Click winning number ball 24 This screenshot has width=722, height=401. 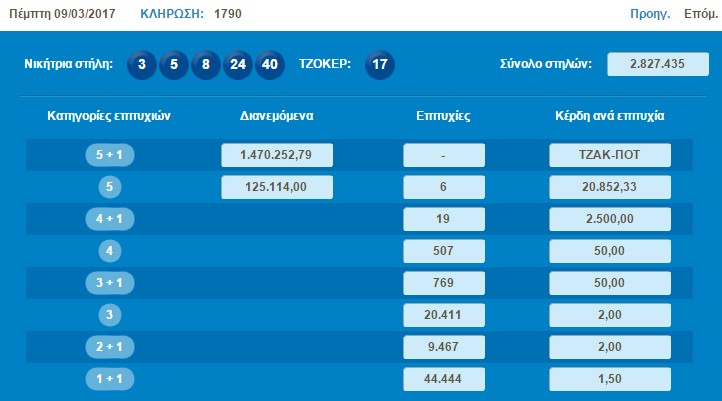pos(239,64)
